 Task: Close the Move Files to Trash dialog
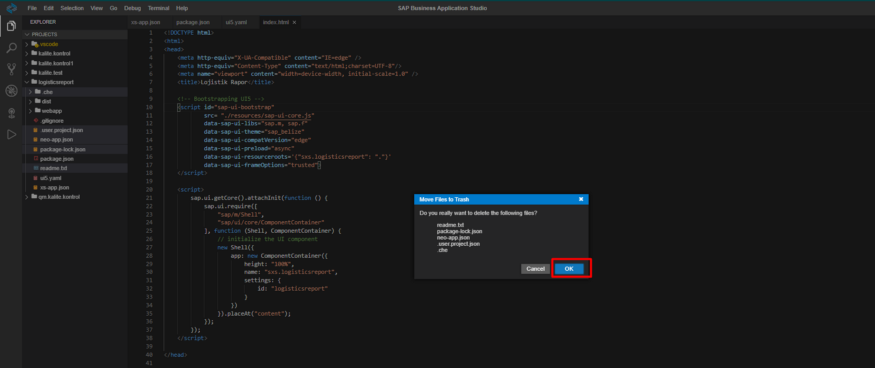click(x=581, y=199)
